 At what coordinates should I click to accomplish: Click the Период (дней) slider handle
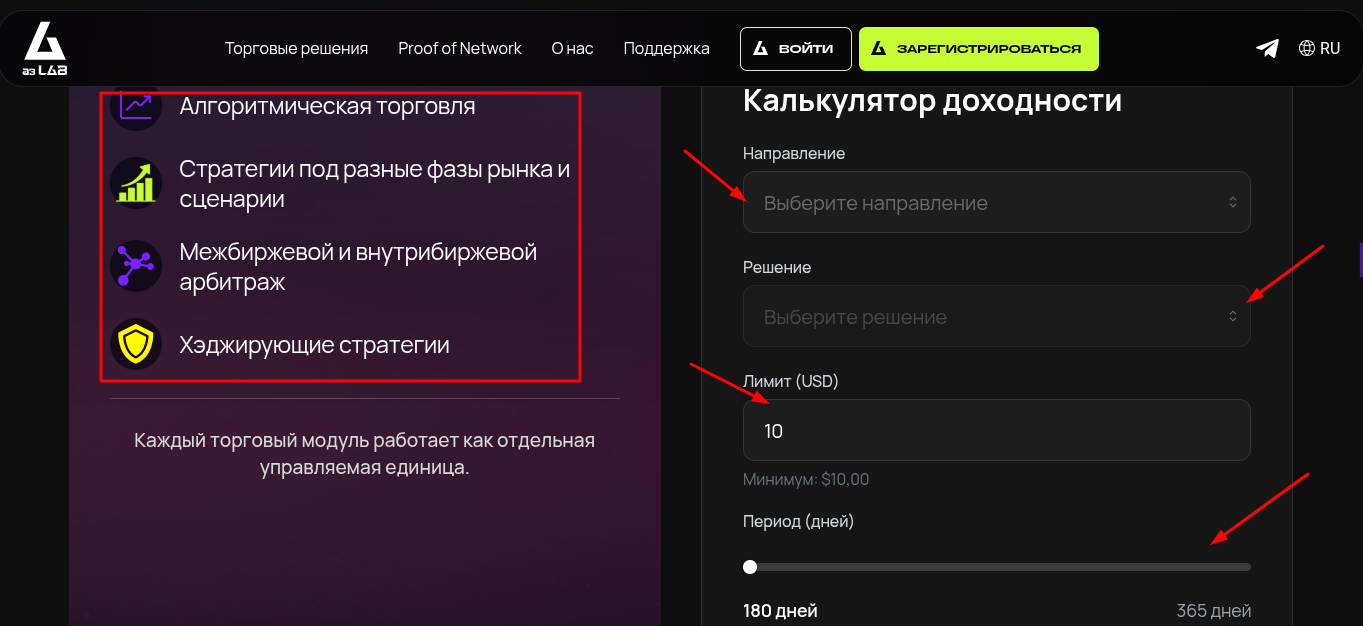click(750, 567)
